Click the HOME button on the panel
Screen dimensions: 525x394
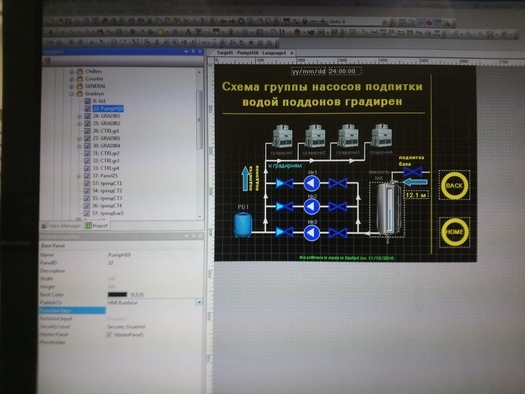(x=454, y=232)
